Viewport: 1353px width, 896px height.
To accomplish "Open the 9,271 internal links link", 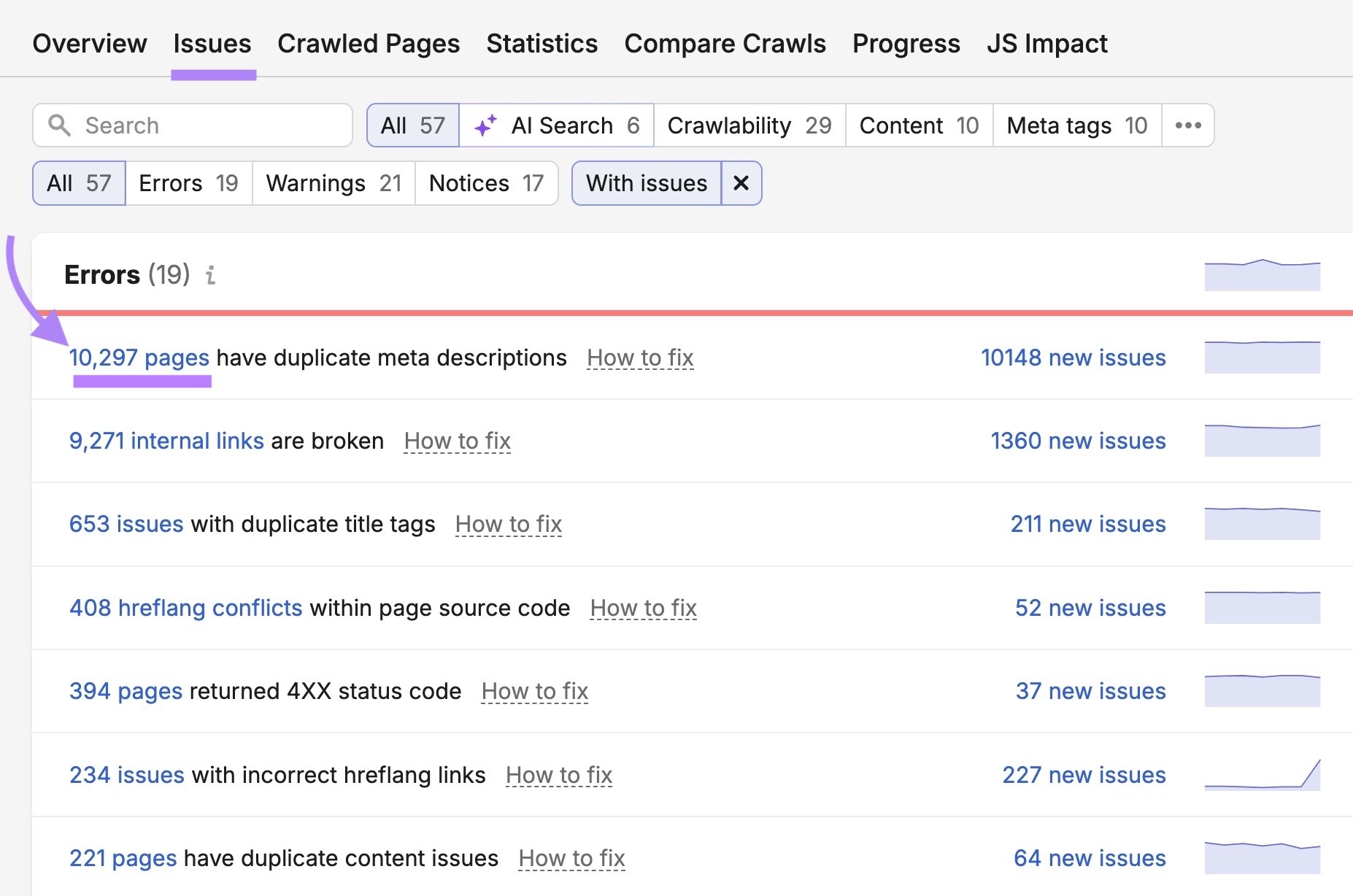I will click(x=166, y=441).
